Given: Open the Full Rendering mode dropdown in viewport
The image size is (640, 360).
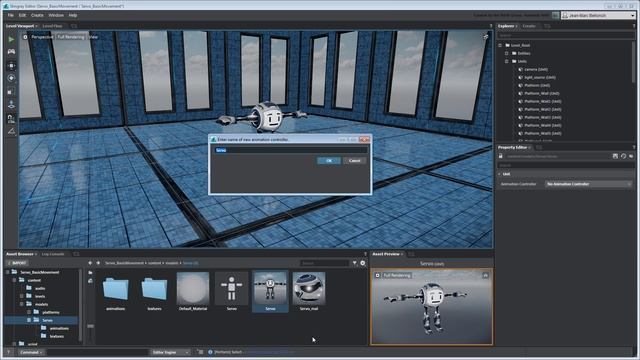Looking at the screenshot, I should (x=71, y=37).
